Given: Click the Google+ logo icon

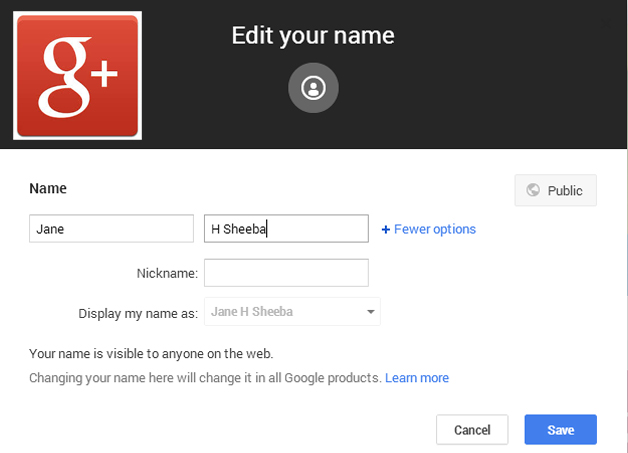Looking at the screenshot, I should pyautogui.click(x=77, y=75).
